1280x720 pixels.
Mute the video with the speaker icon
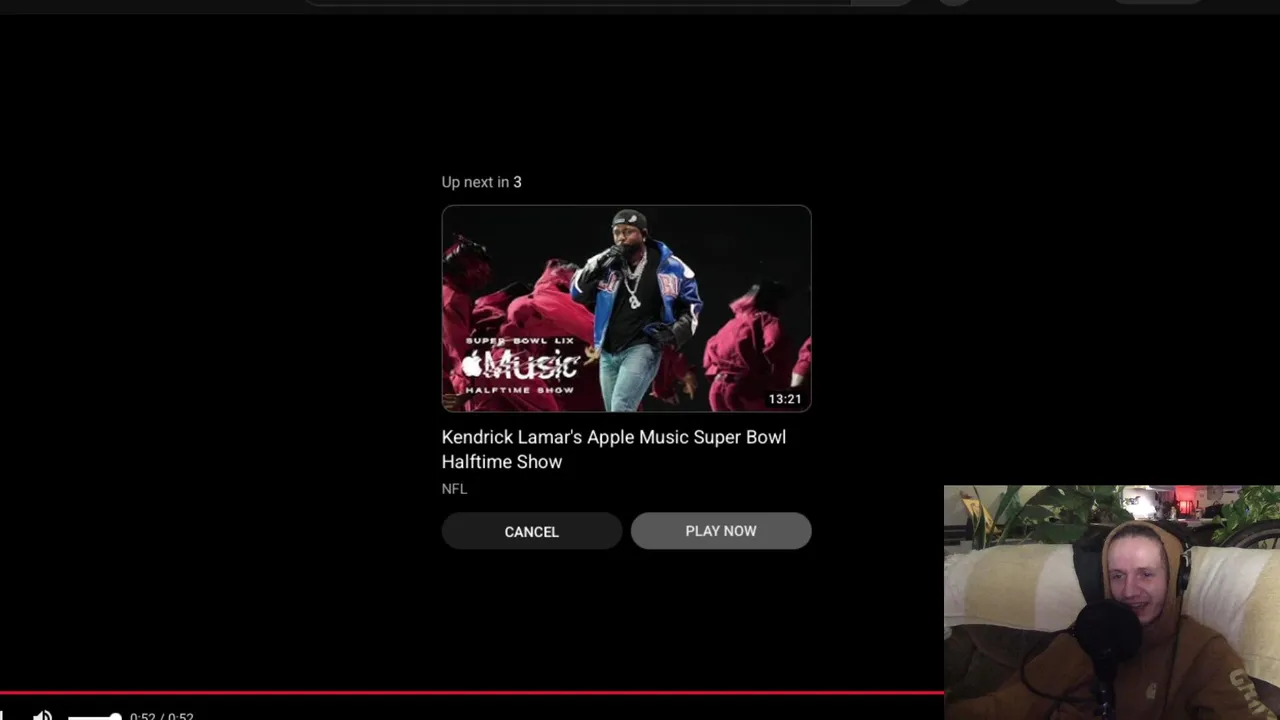pyautogui.click(x=42, y=714)
